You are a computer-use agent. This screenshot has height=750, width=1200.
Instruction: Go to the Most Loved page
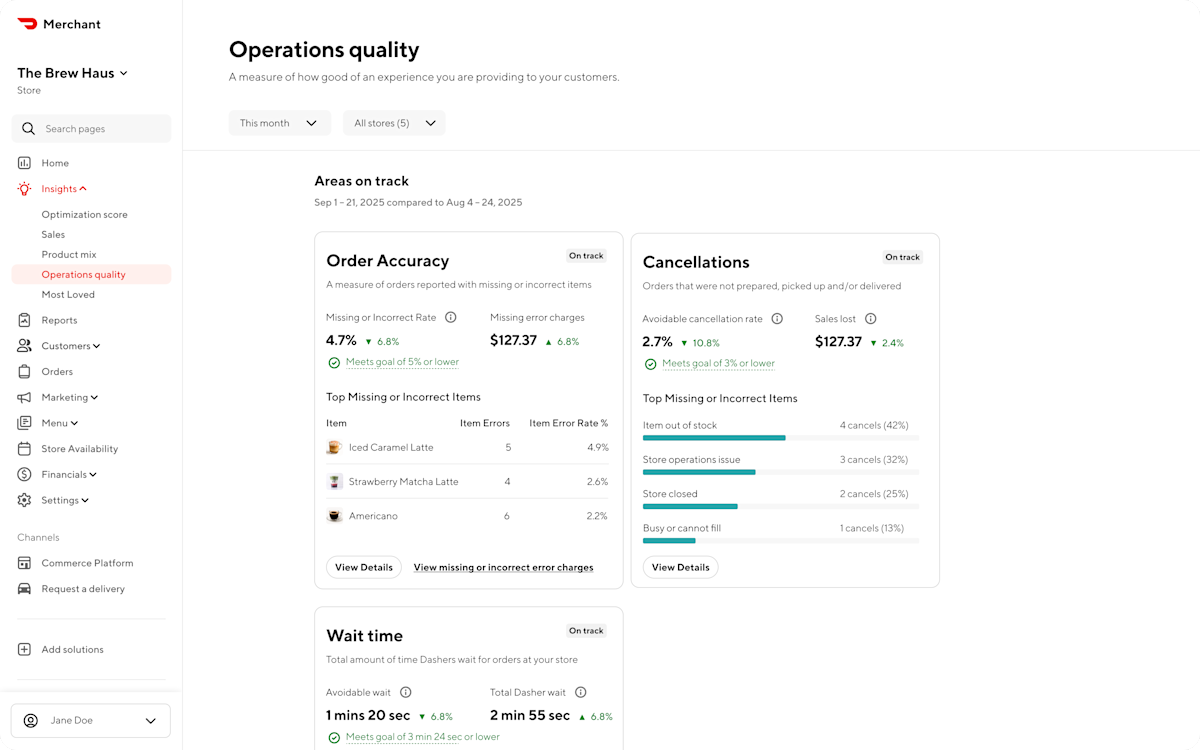pyautogui.click(x=68, y=294)
